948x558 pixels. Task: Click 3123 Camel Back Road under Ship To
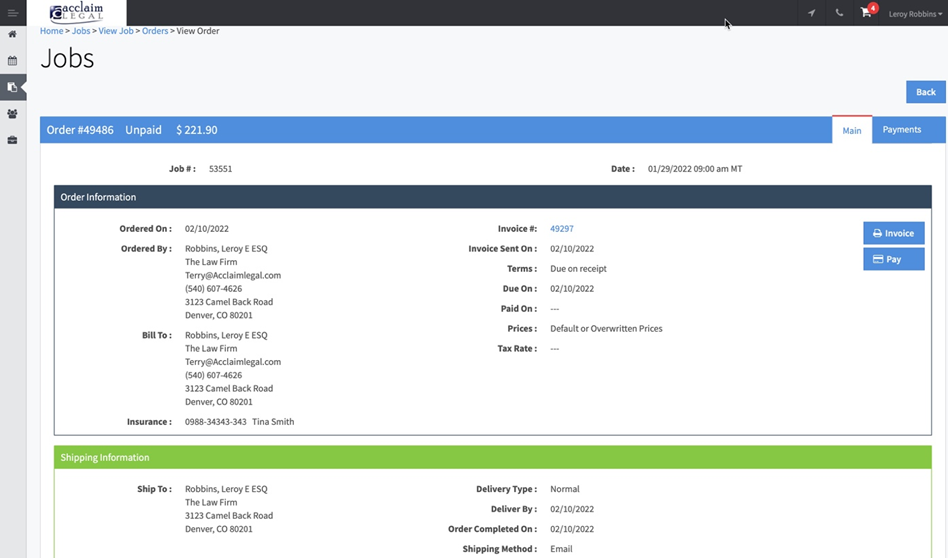point(229,515)
